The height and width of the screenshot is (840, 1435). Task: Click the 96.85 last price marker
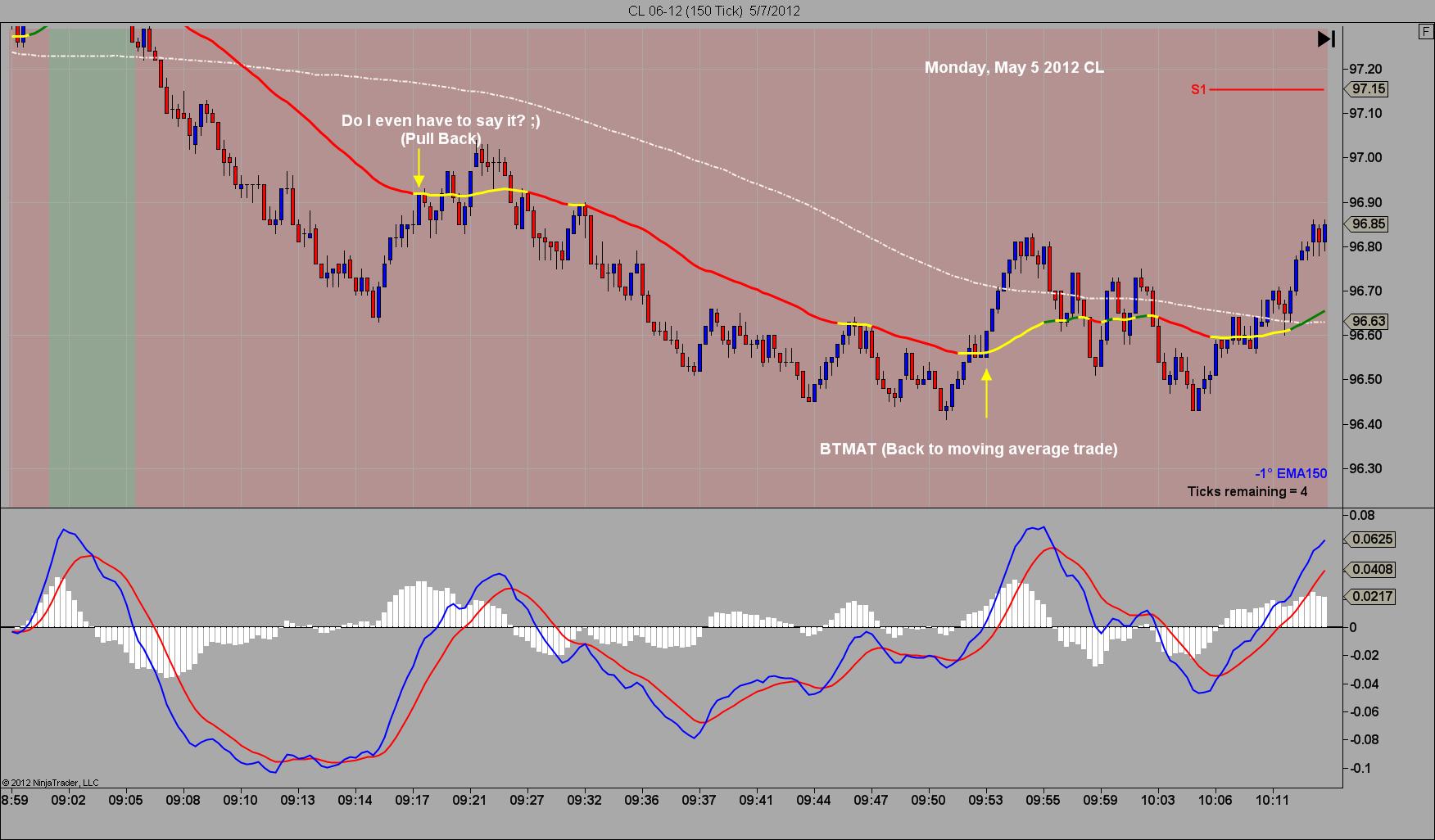[1368, 224]
